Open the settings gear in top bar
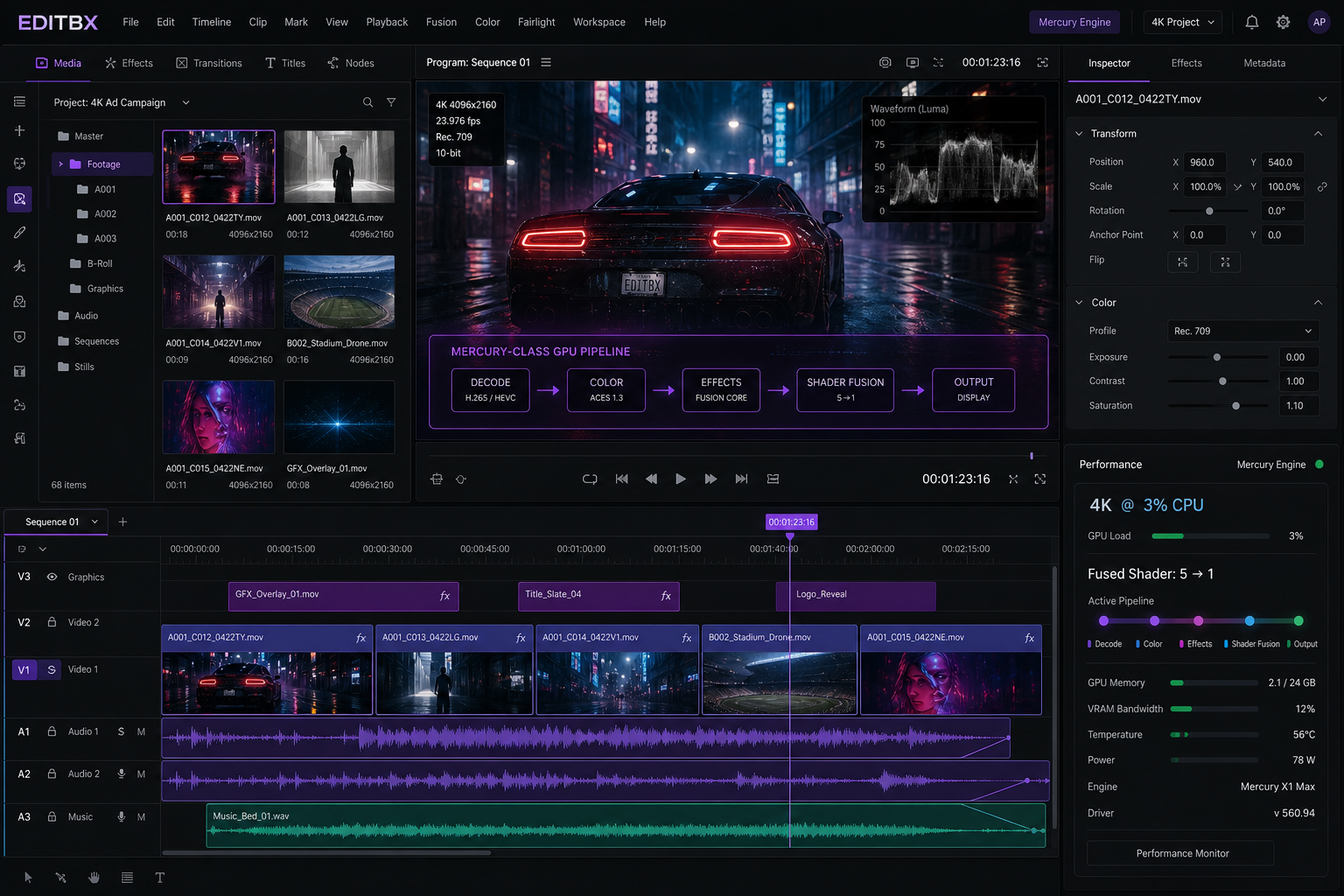This screenshot has width=1344, height=896. click(1283, 22)
